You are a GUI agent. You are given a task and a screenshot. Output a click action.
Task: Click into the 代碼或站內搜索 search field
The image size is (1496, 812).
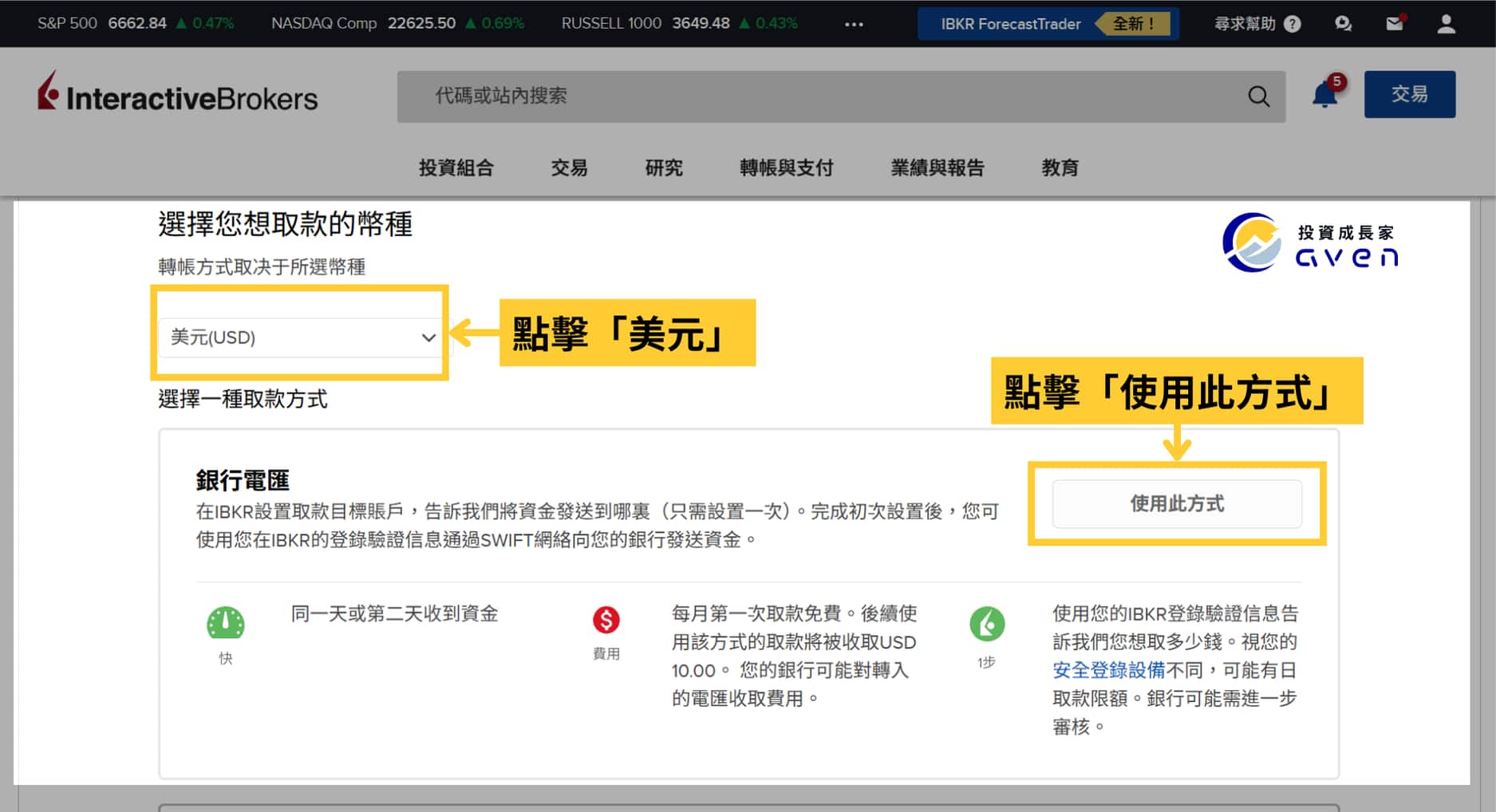tap(822, 97)
